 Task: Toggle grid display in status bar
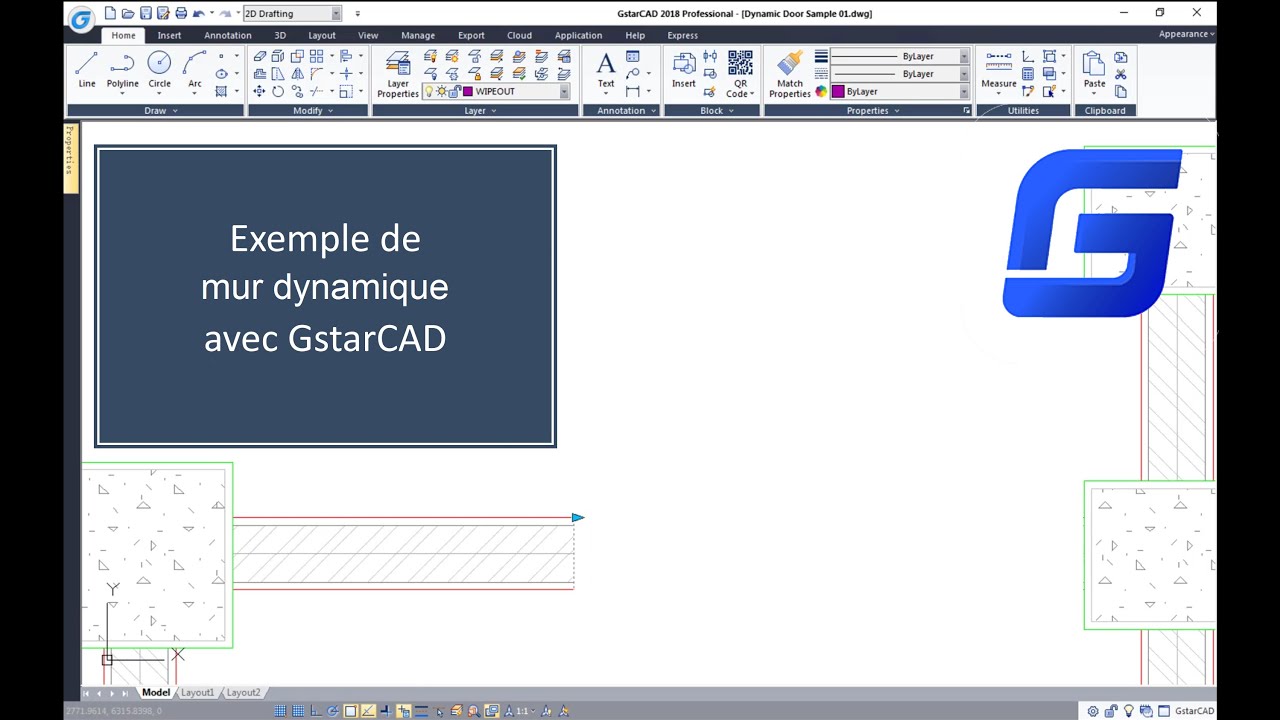(298, 711)
